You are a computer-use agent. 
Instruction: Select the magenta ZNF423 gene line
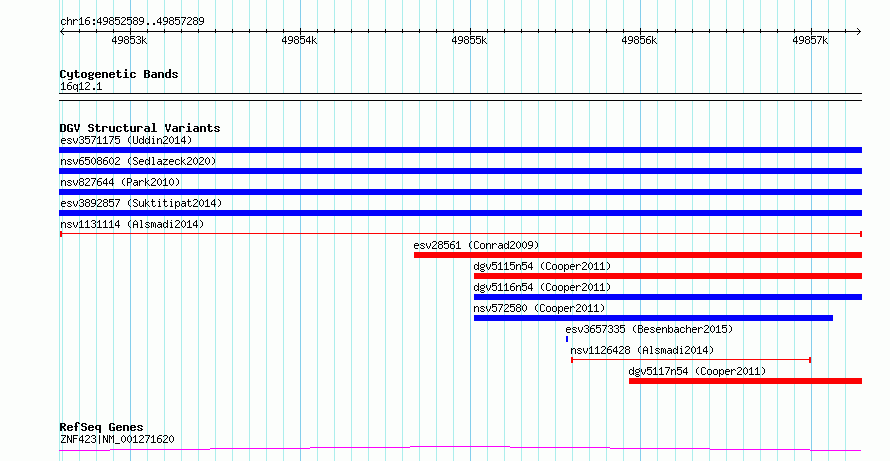click(460, 449)
